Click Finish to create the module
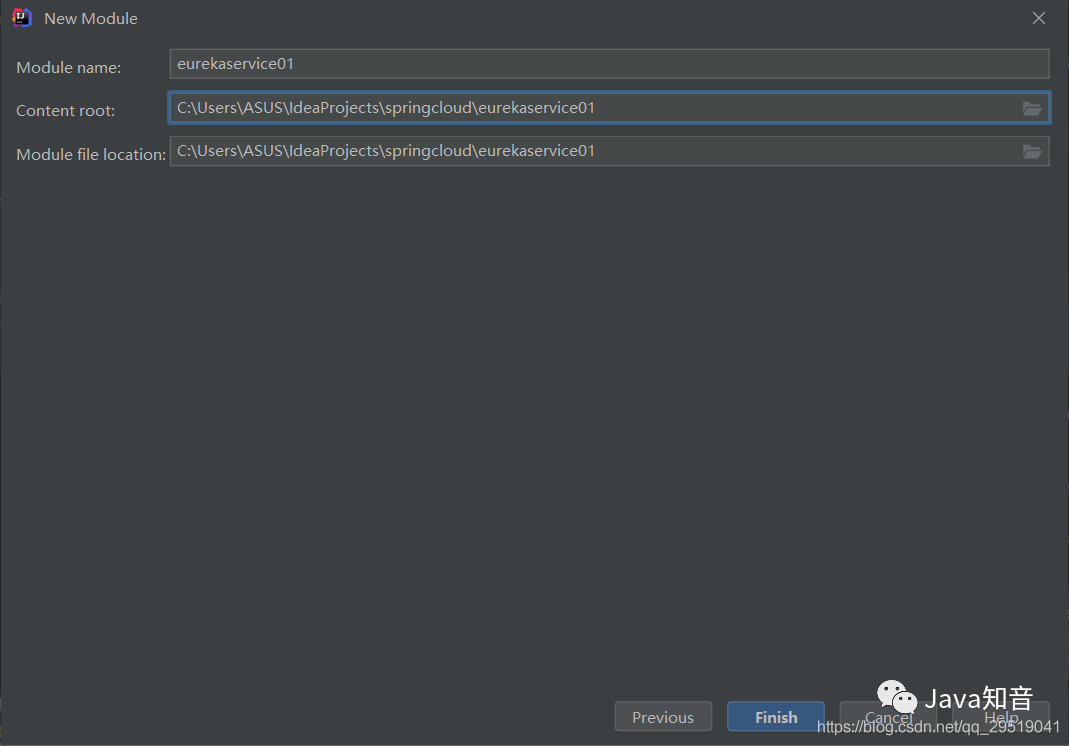 776,717
